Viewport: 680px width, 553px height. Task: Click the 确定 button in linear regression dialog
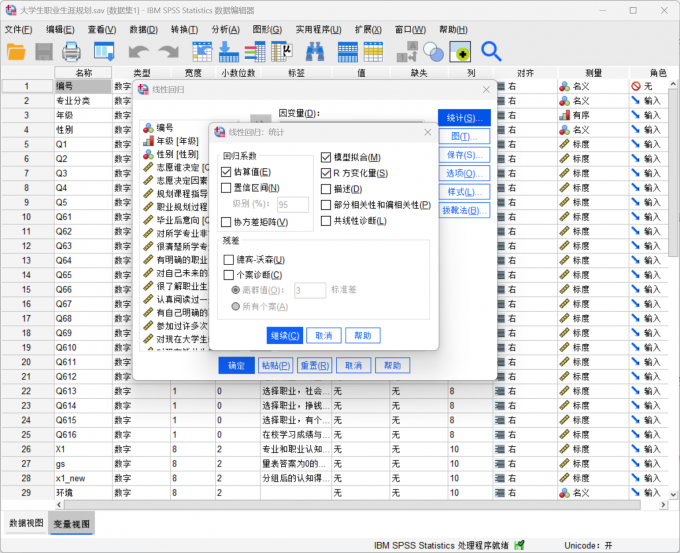coord(236,366)
